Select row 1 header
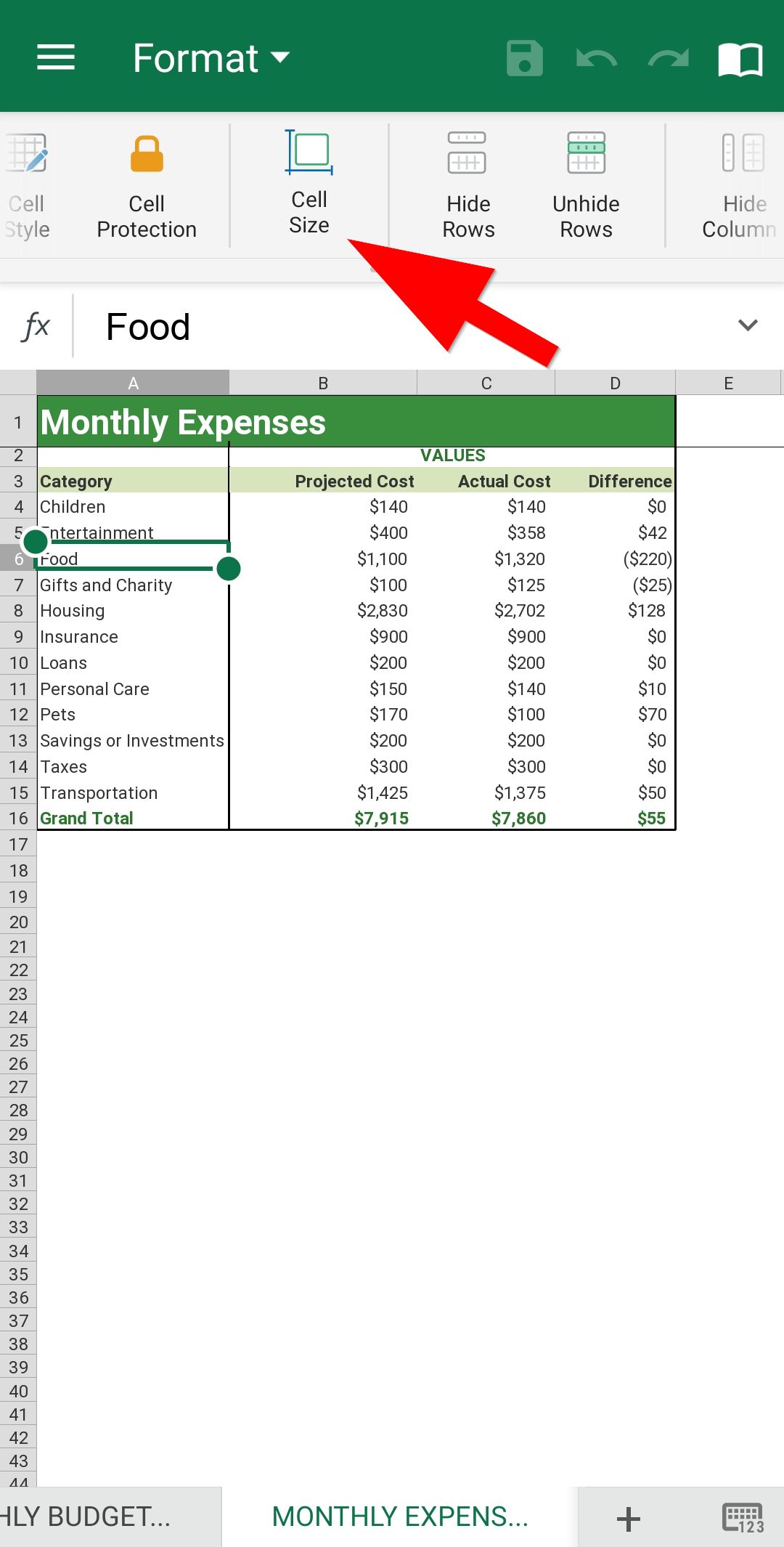The height and width of the screenshot is (1547, 784). pos(18,422)
